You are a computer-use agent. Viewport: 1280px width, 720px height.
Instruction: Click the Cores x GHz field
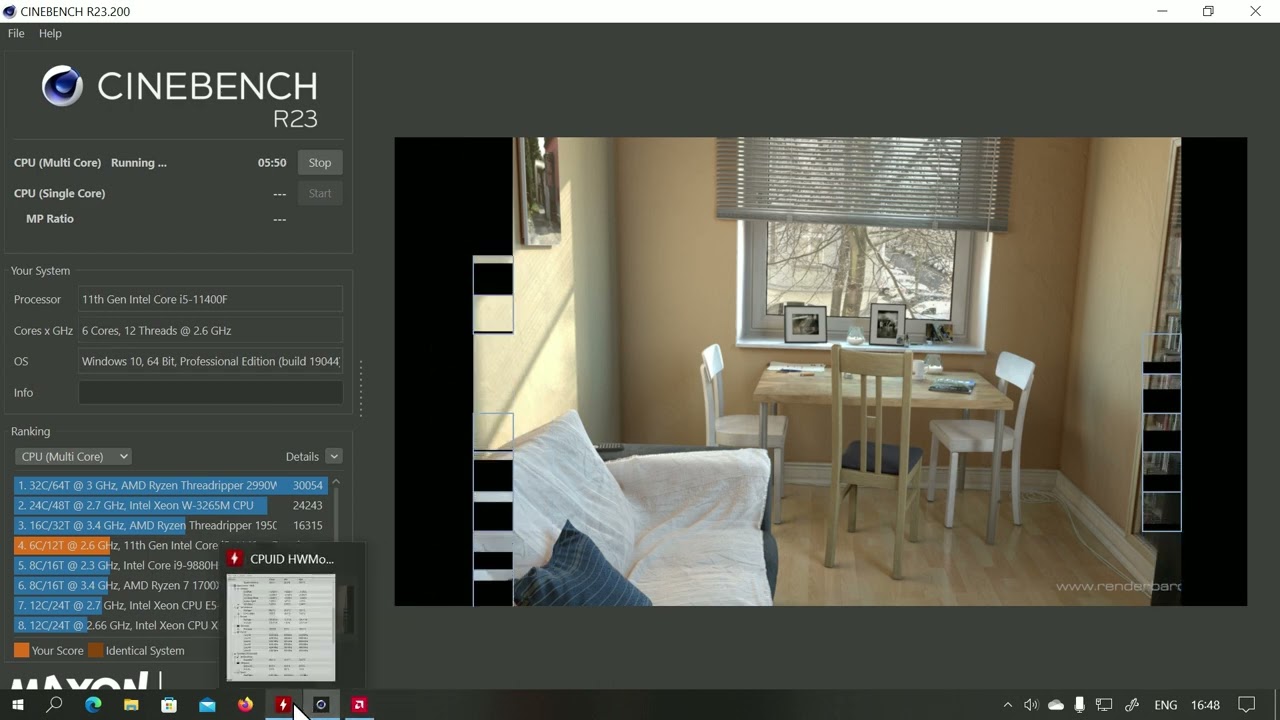point(210,330)
